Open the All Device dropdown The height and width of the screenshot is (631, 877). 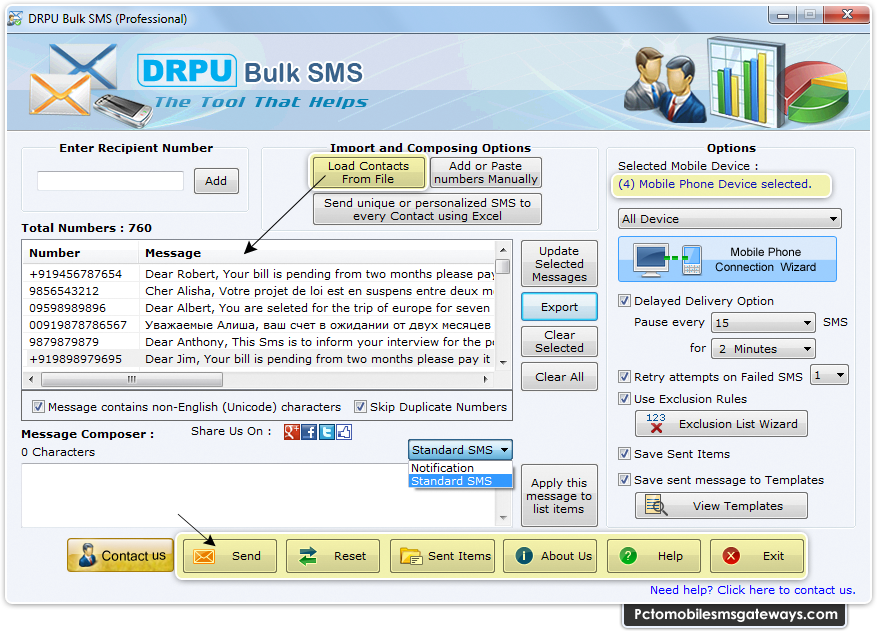tap(729, 219)
